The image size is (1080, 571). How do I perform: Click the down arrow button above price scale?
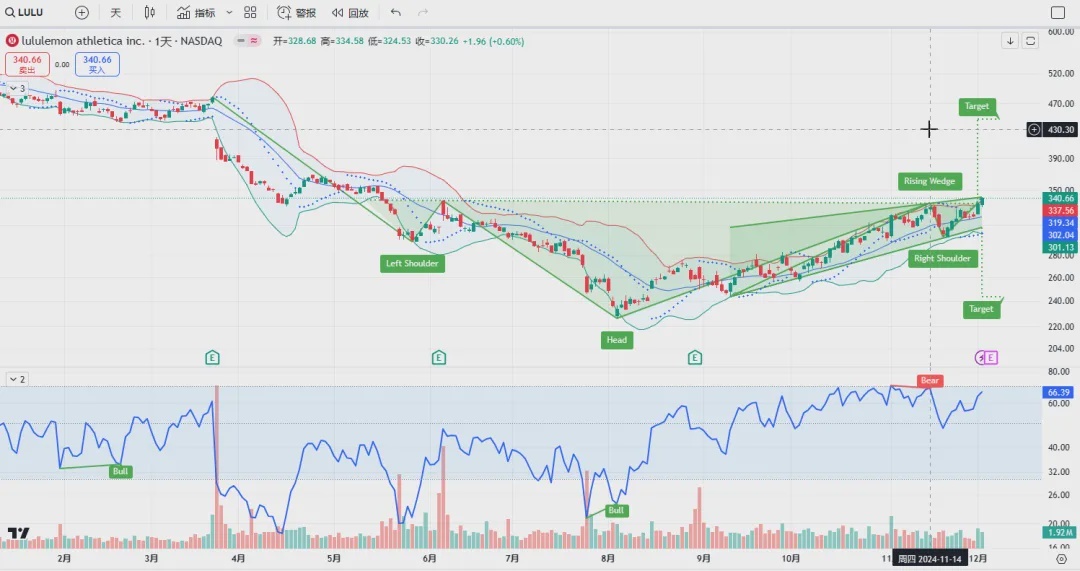1011,41
